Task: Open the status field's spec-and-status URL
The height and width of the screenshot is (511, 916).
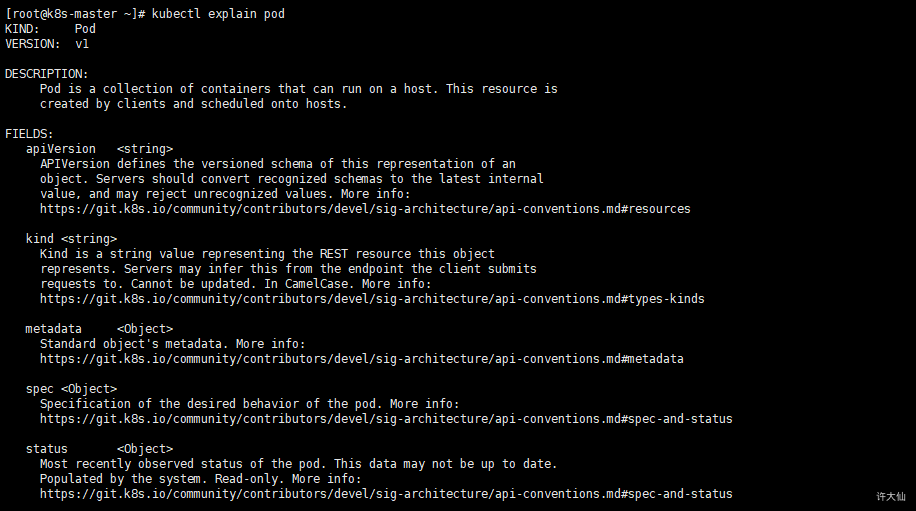Action: [386, 494]
